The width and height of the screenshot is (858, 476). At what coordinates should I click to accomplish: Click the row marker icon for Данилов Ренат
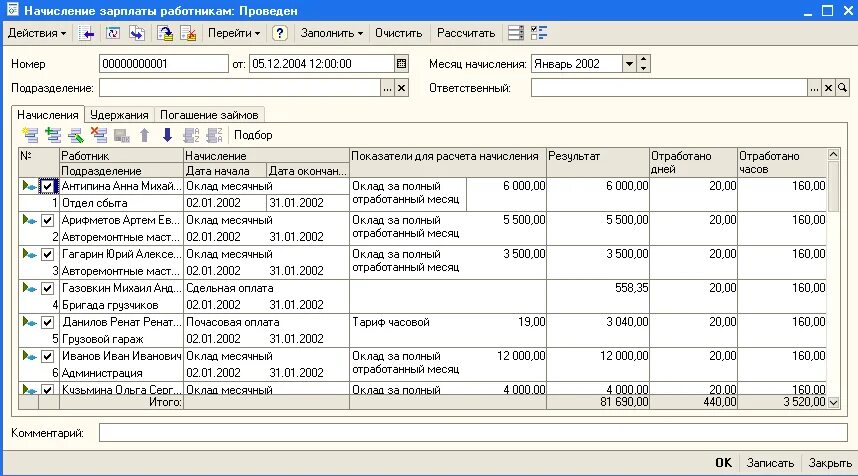point(29,322)
